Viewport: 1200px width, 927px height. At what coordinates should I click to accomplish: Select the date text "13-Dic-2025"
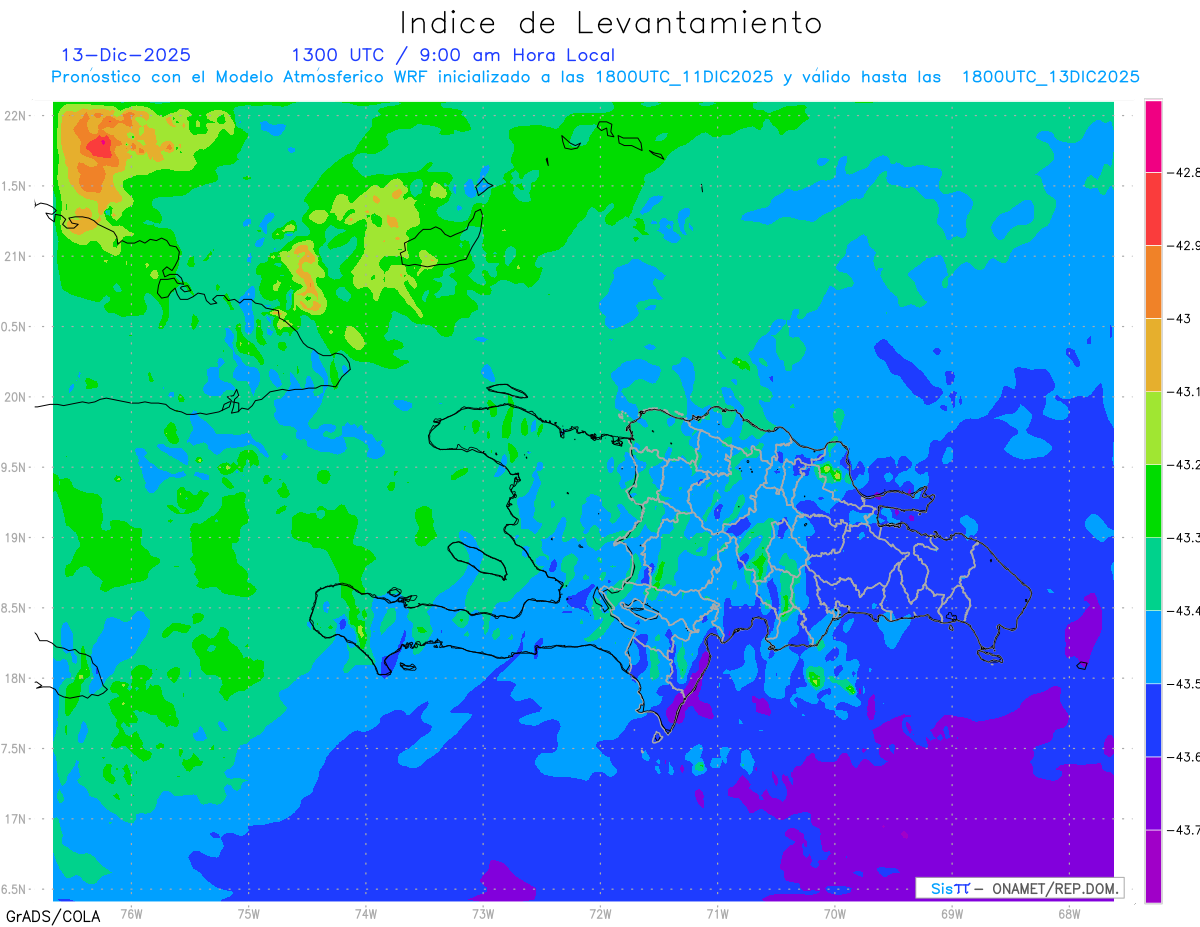126,55
